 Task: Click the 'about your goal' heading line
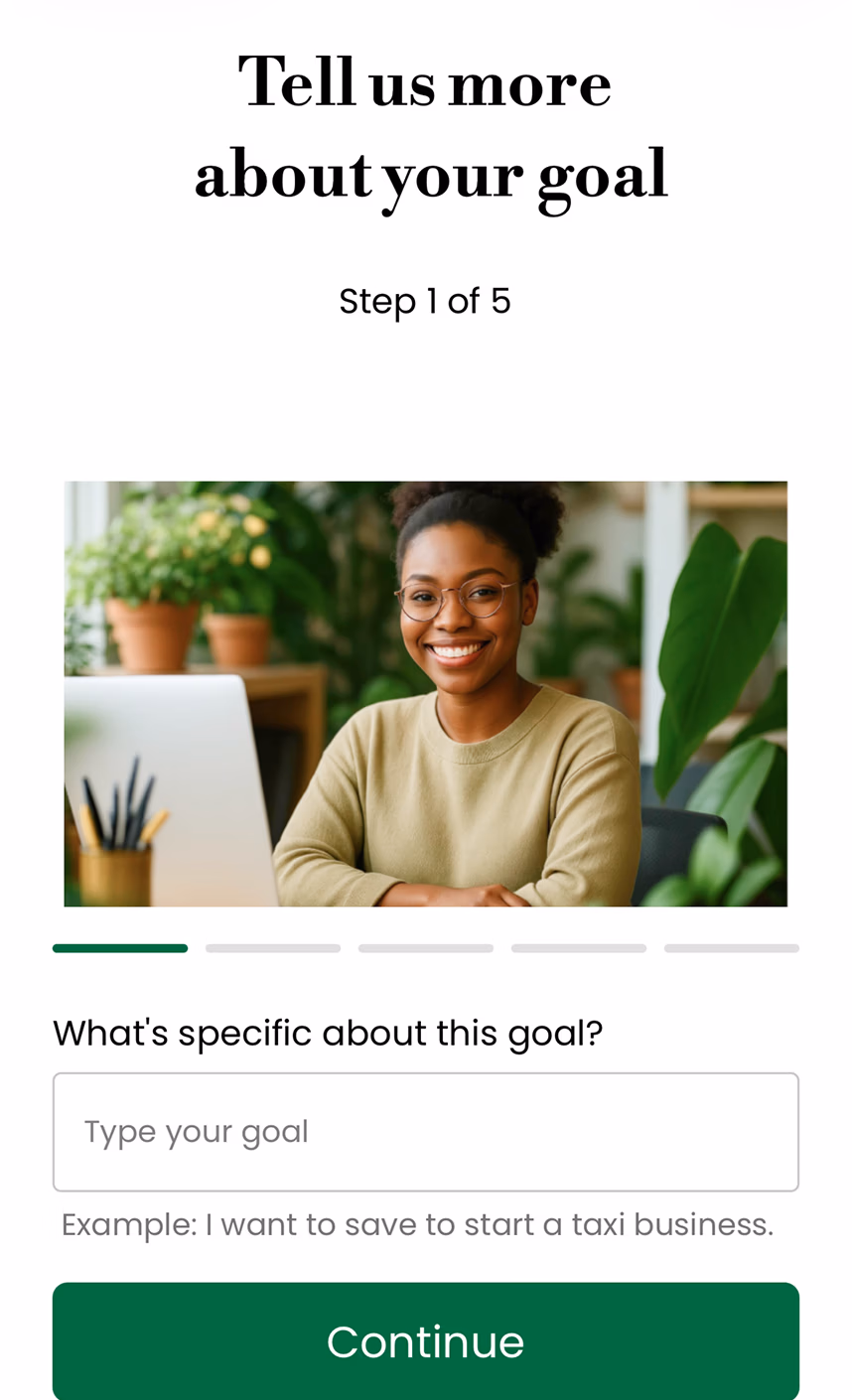tap(431, 177)
